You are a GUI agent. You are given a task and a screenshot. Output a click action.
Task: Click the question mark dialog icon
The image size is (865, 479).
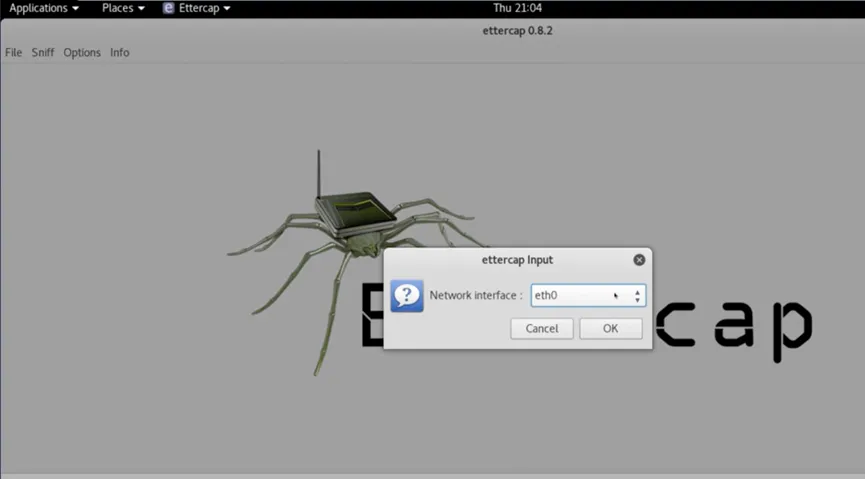[407, 296]
